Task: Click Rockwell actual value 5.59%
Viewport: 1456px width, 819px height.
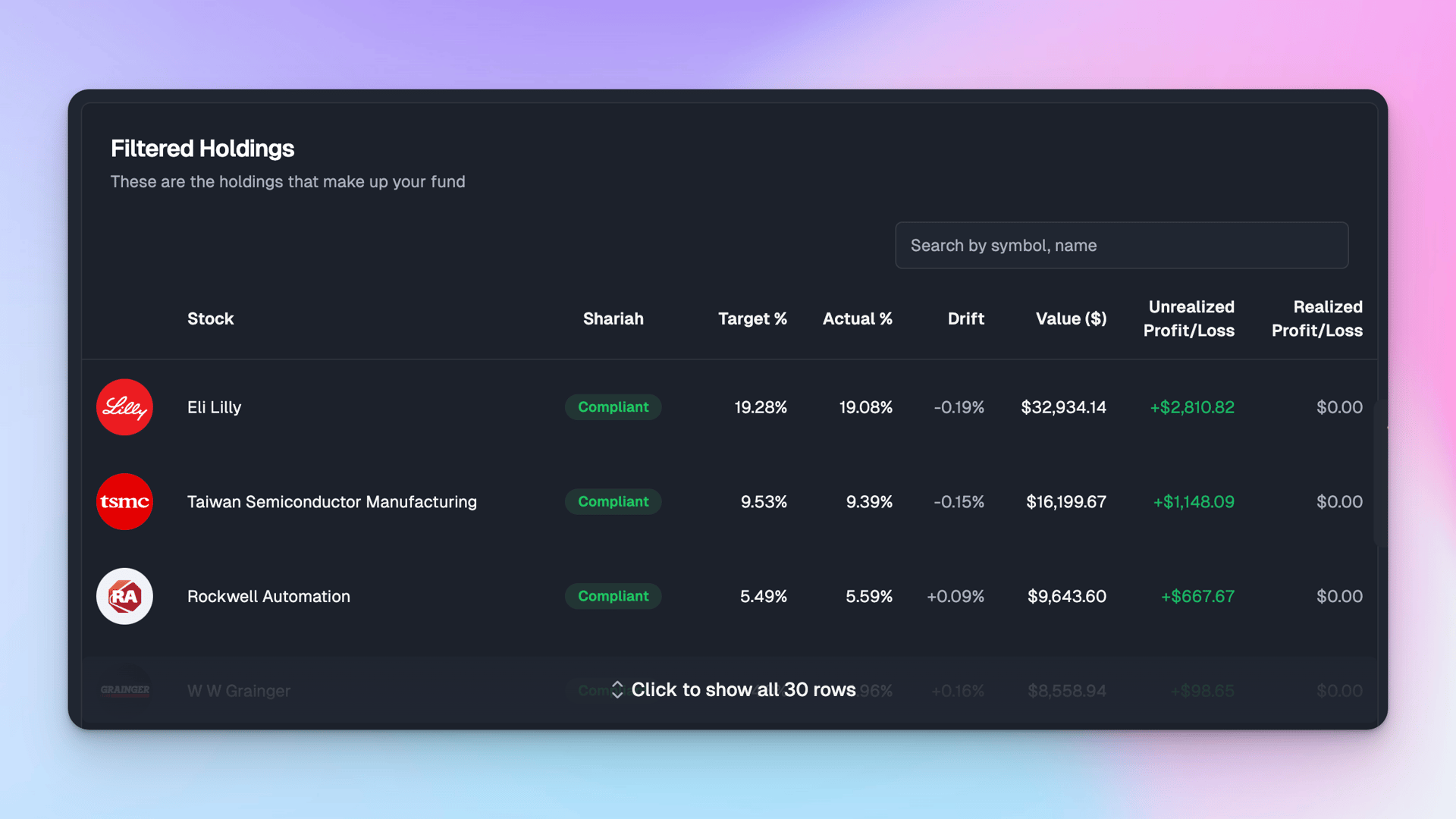Action: [869, 596]
